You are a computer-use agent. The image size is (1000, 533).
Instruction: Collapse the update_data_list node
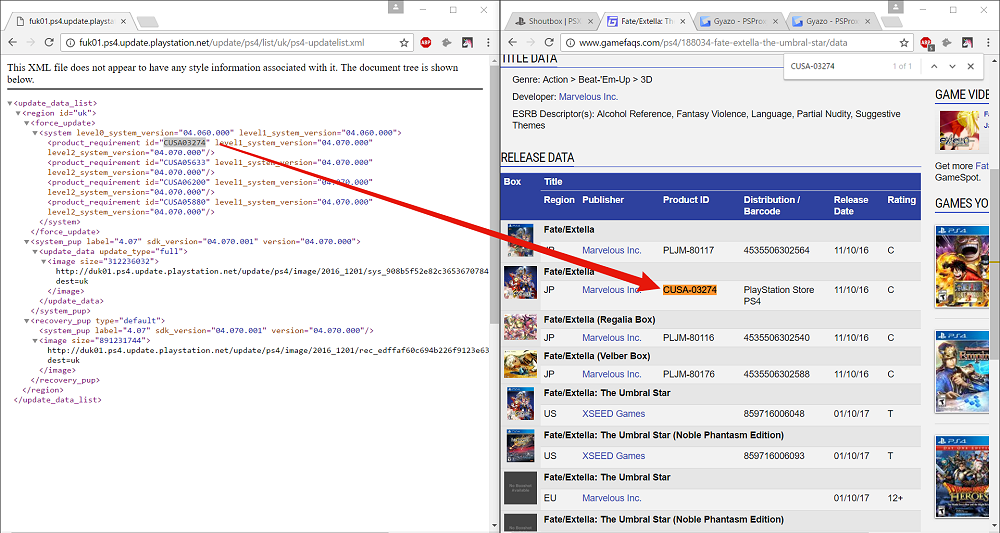tap(10, 103)
